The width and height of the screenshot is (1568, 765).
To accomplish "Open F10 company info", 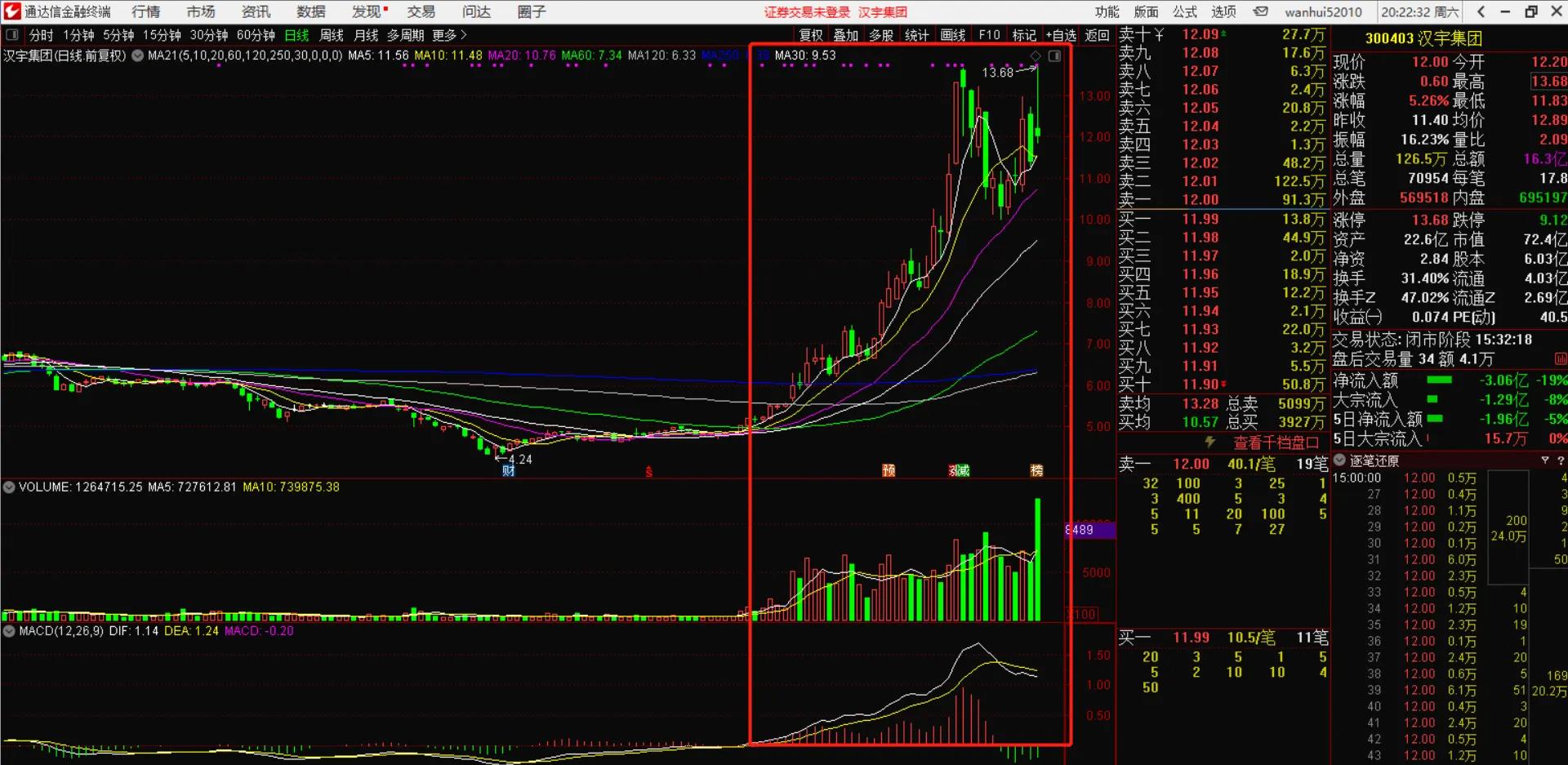I will tap(989, 35).
